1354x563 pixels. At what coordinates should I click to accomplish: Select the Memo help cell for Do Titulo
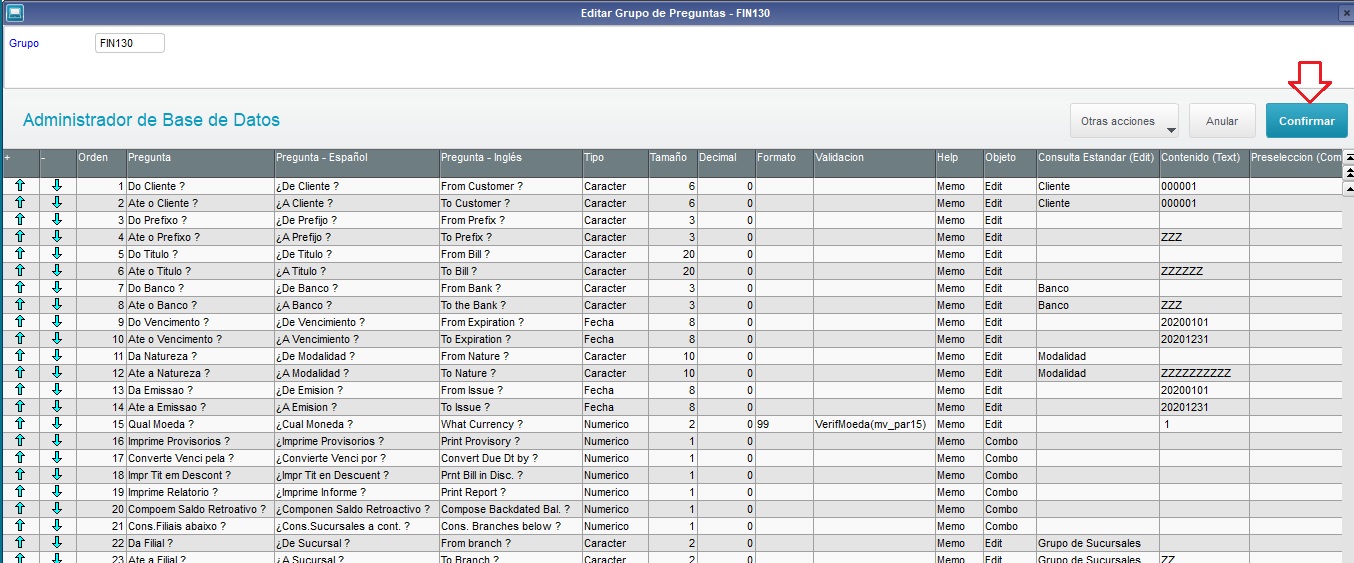click(x=959, y=254)
